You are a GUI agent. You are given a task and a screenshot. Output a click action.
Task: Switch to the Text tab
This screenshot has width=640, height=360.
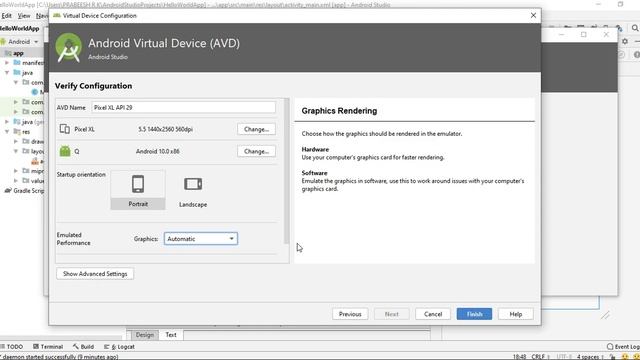point(171,335)
